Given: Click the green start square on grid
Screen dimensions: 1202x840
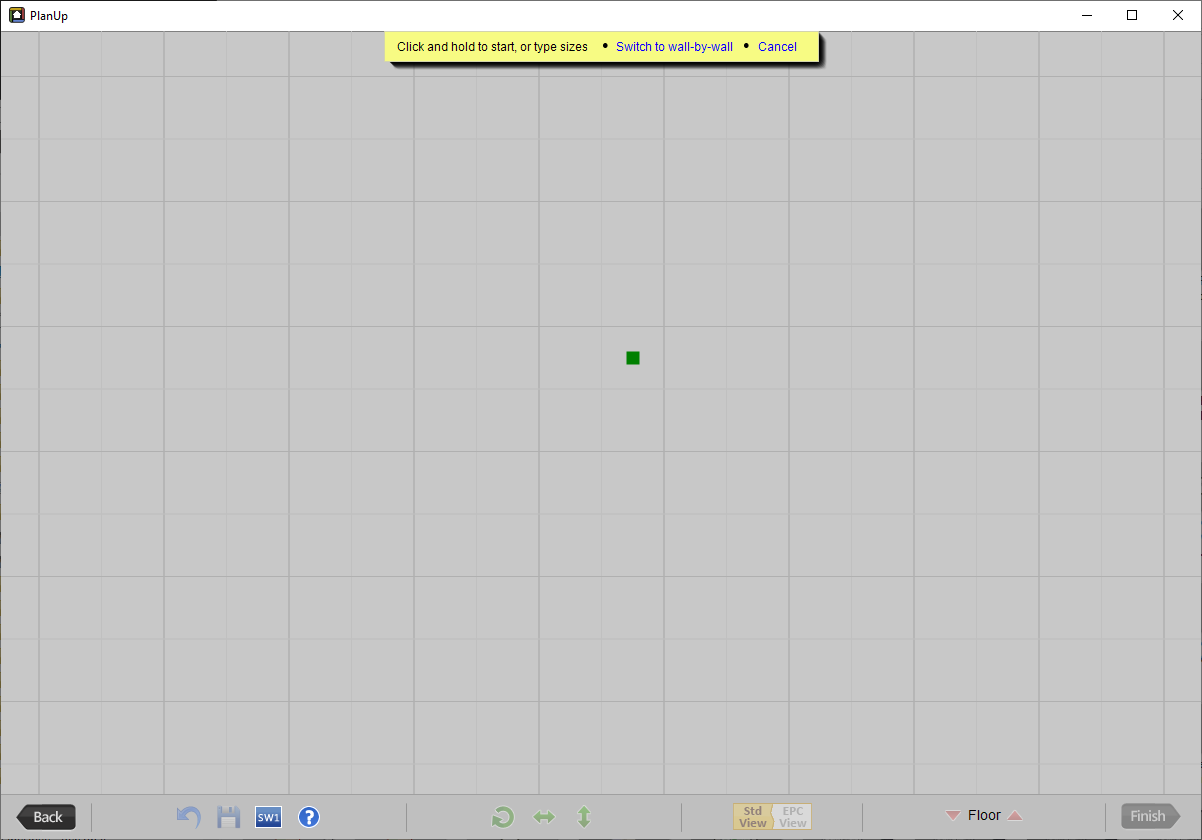Looking at the screenshot, I should point(633,358).
